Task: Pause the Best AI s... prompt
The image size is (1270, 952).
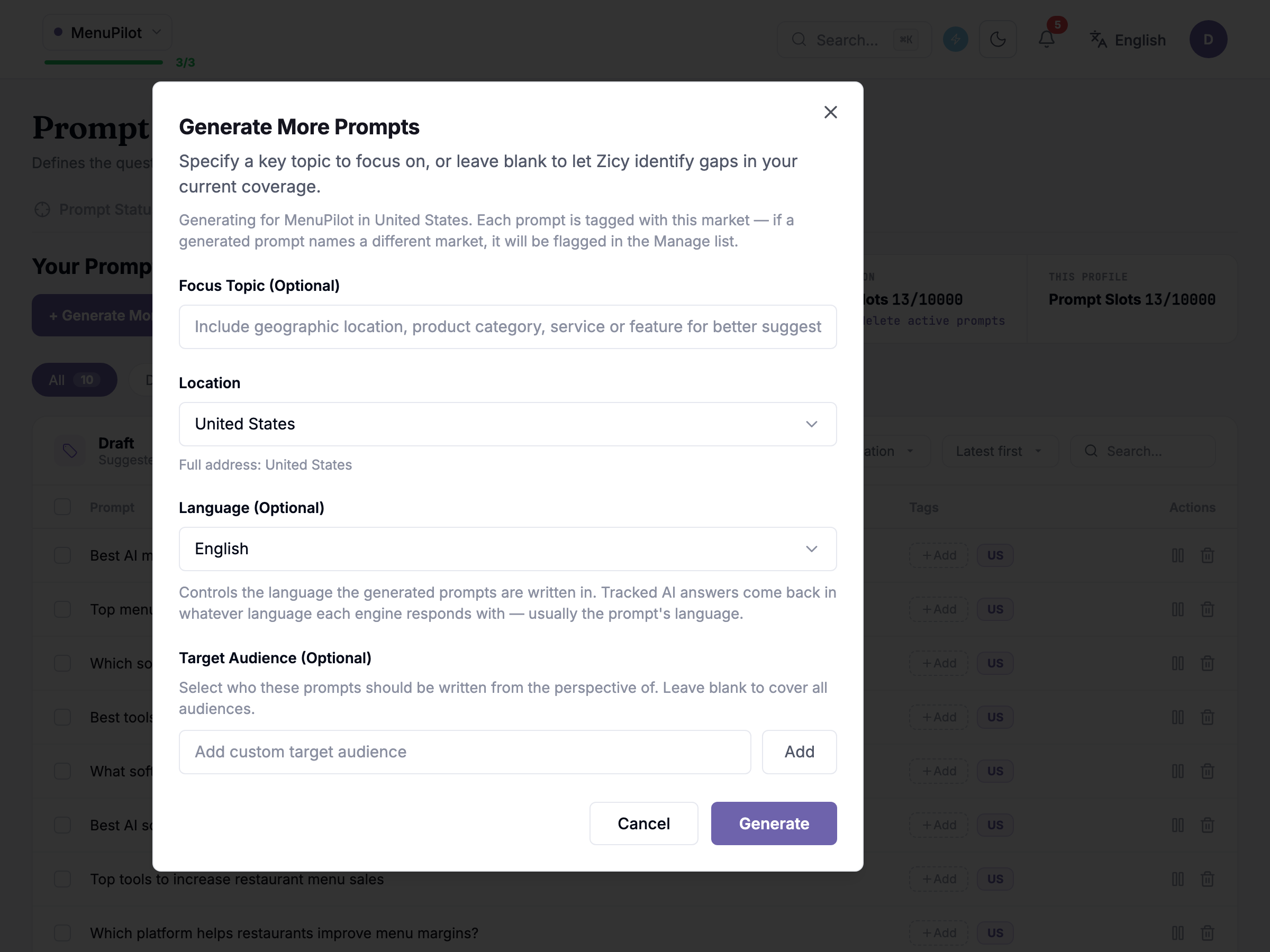Action: (1177, 825)
